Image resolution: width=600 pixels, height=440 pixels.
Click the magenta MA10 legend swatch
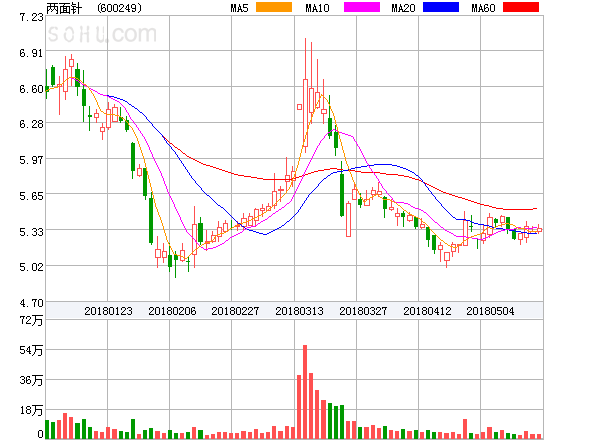pos(362,7)
